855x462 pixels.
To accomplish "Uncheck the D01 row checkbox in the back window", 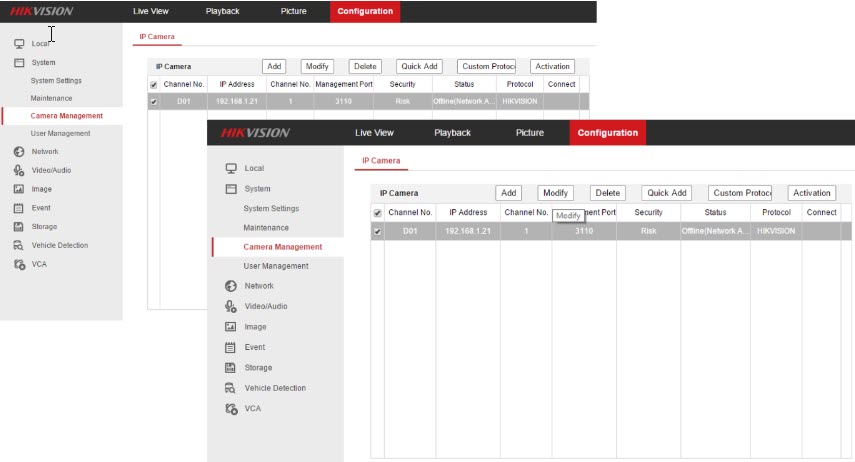I will pos(153,101).
